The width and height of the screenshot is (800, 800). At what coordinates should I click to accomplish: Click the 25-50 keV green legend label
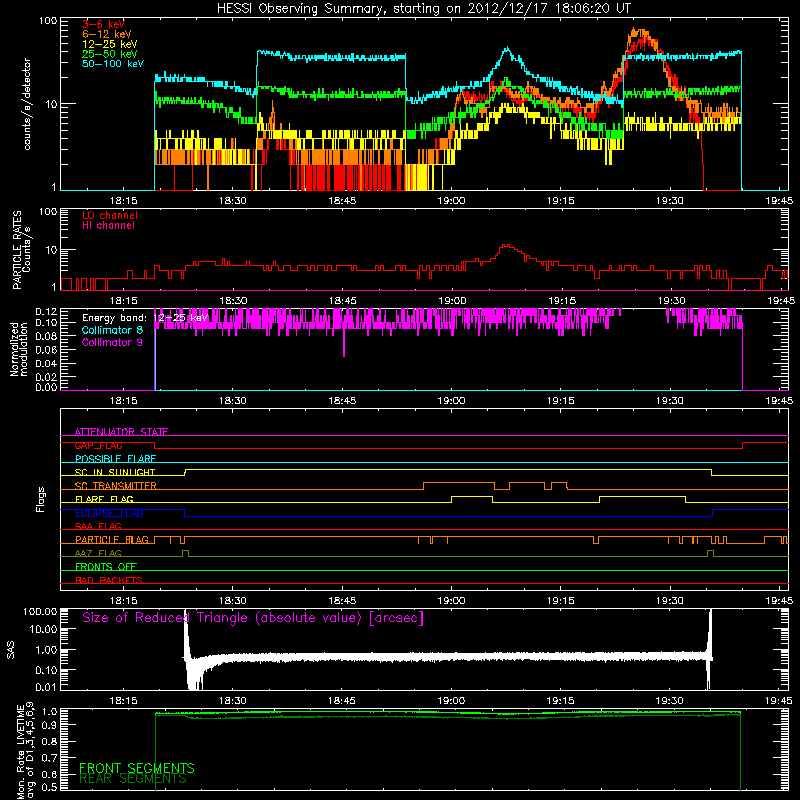(110, 54)
